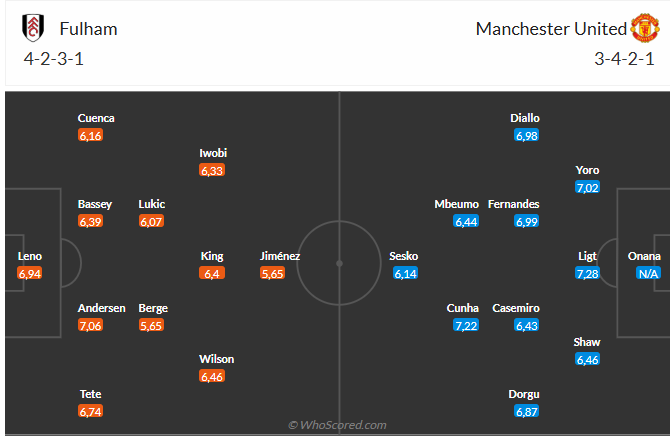Click Dorgu's 6,87 rating badge
Viewport: 670px width, 436px height.
[x=526, y=411]
